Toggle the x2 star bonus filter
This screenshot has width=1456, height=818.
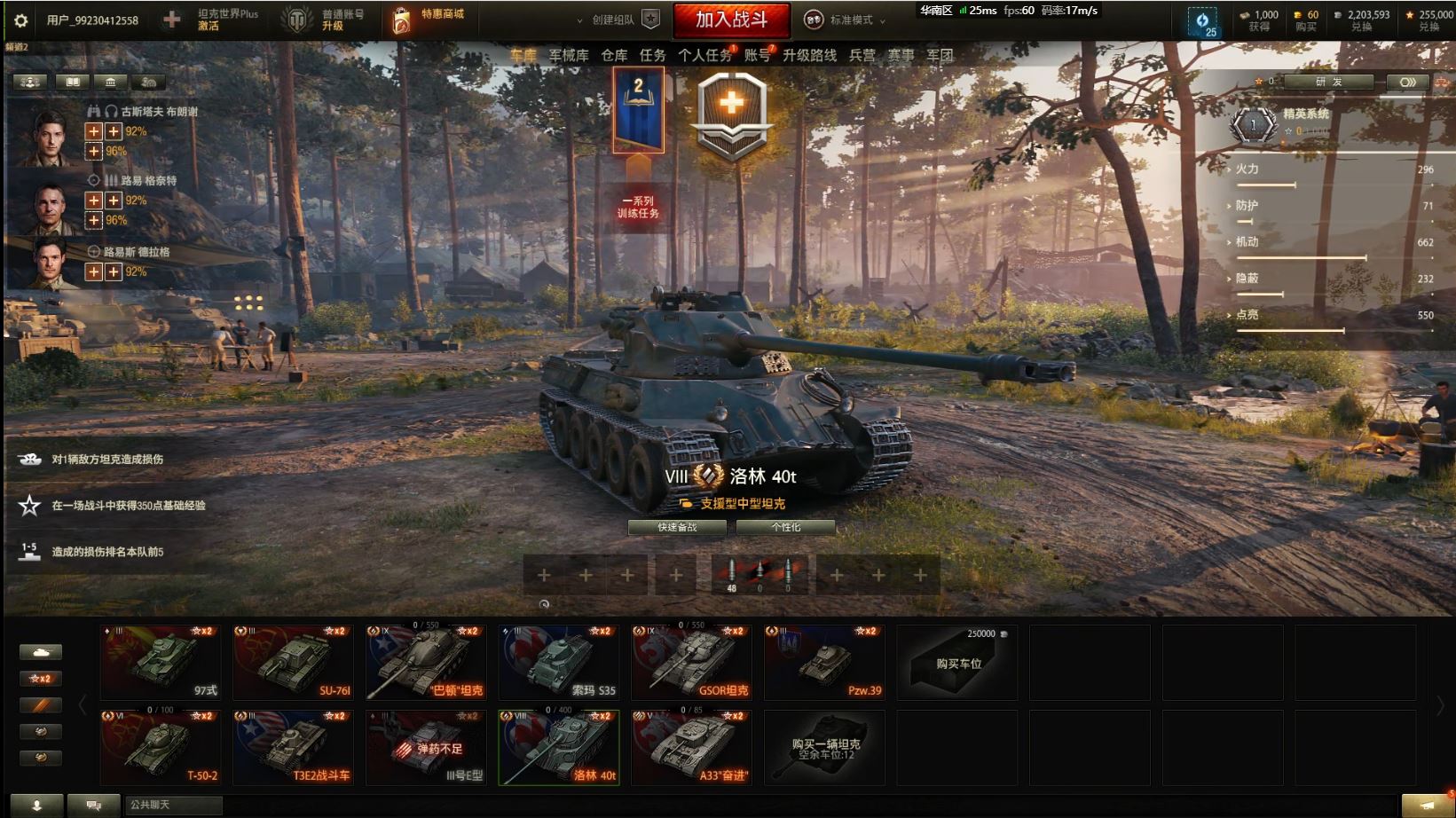click(x=41, y=679)
